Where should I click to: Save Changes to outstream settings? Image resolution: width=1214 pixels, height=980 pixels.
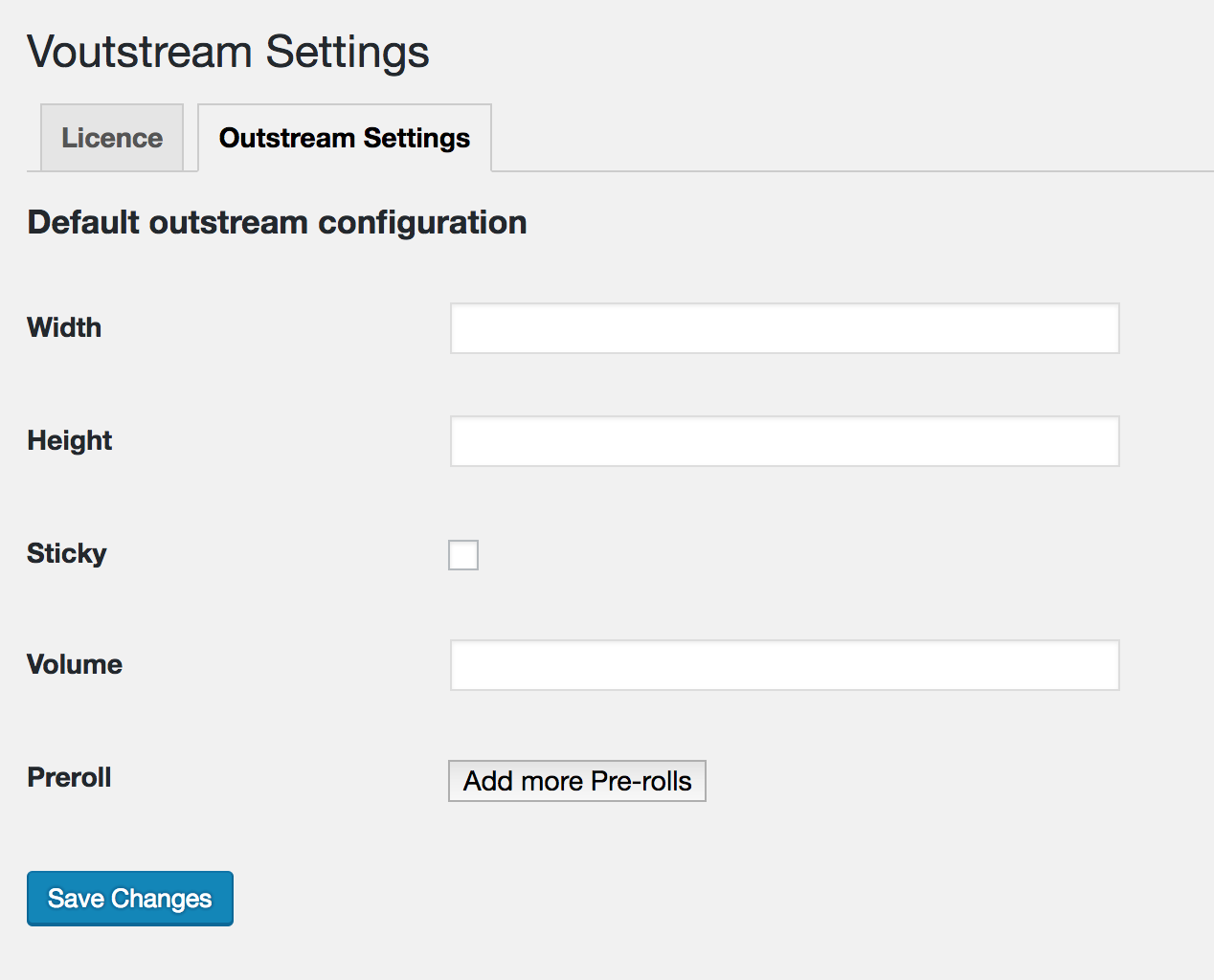(x=130, y=899)
